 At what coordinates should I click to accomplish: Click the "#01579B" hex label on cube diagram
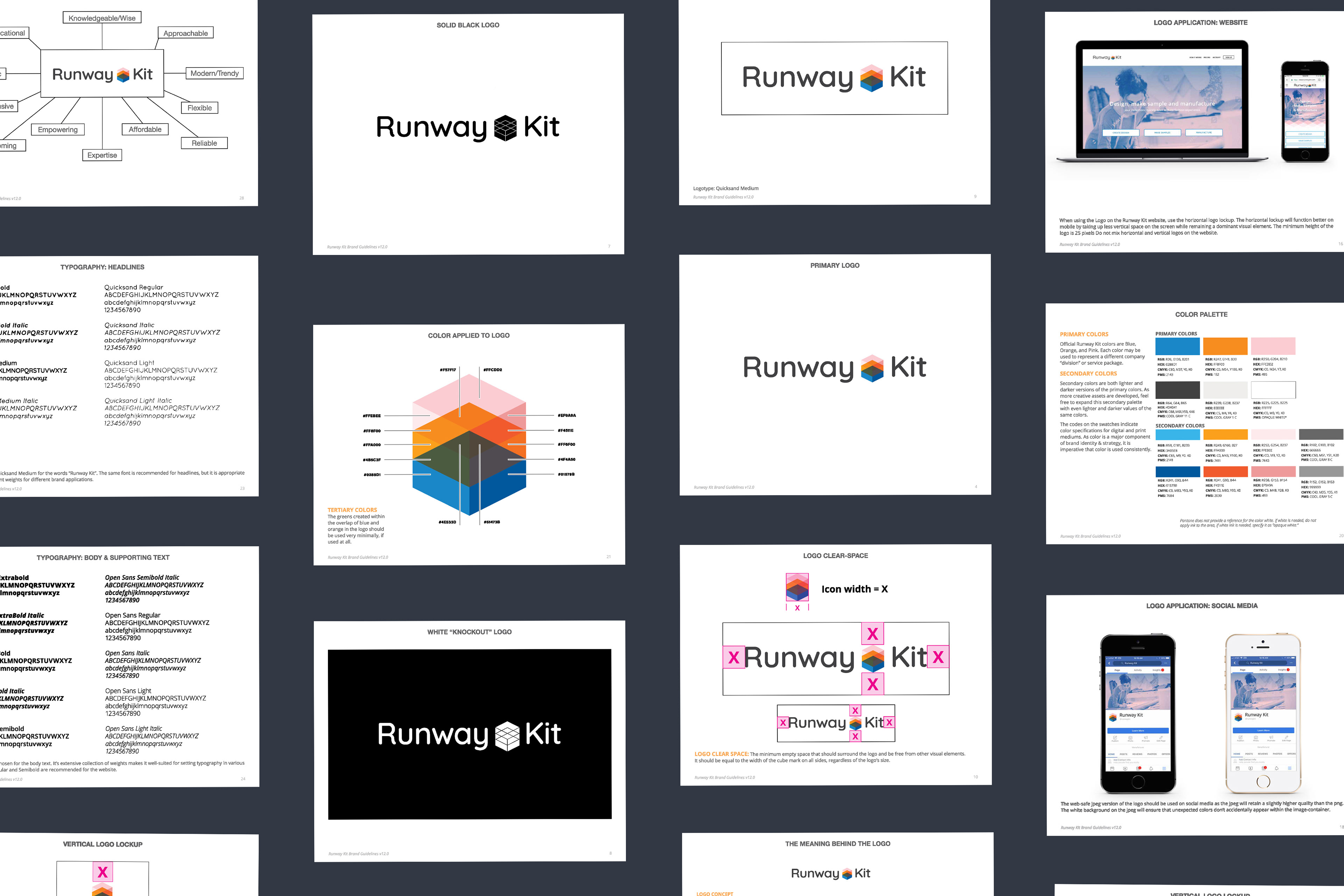(566, 474)
